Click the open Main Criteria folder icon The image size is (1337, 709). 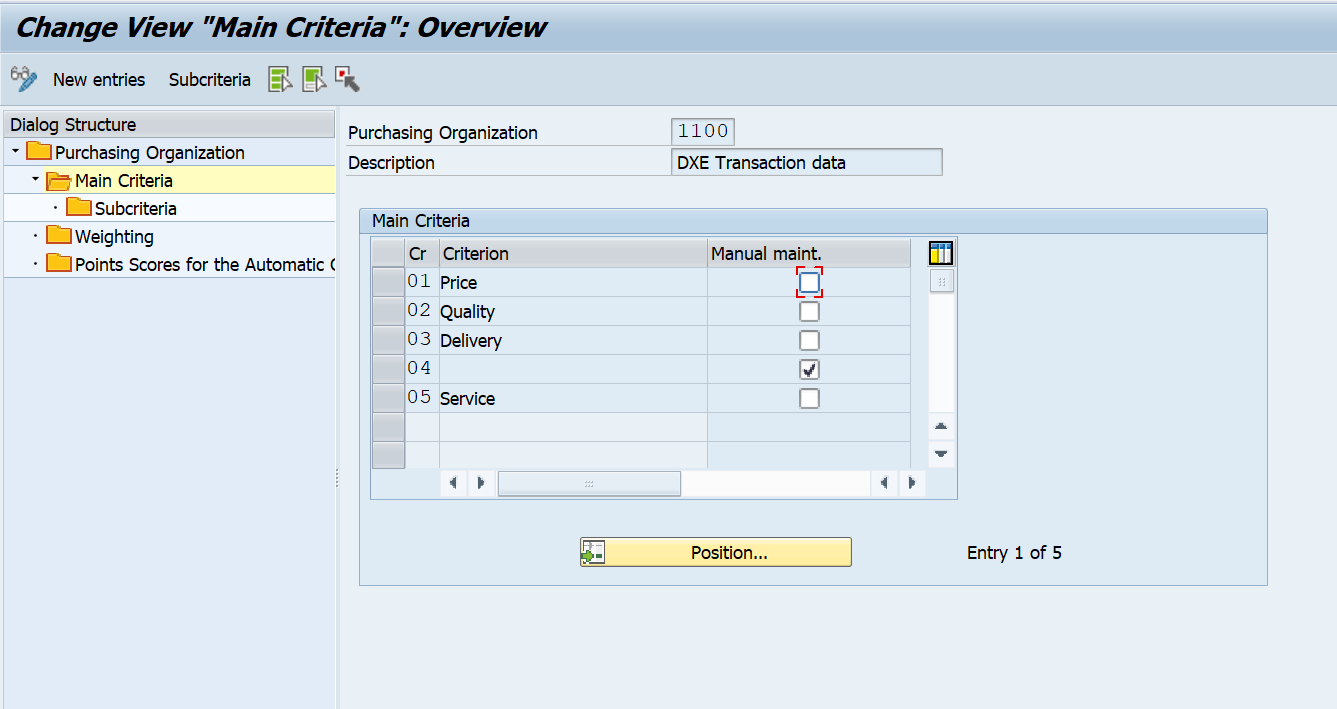(59, 180)
